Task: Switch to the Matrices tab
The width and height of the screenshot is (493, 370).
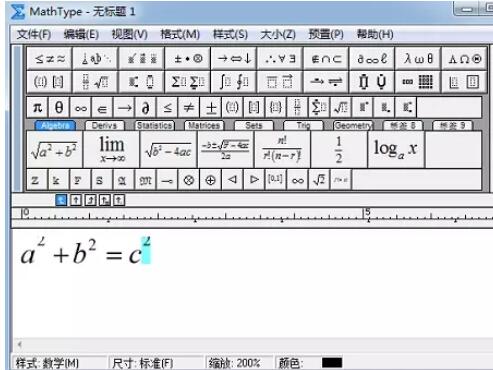Action: click(204, 125)
